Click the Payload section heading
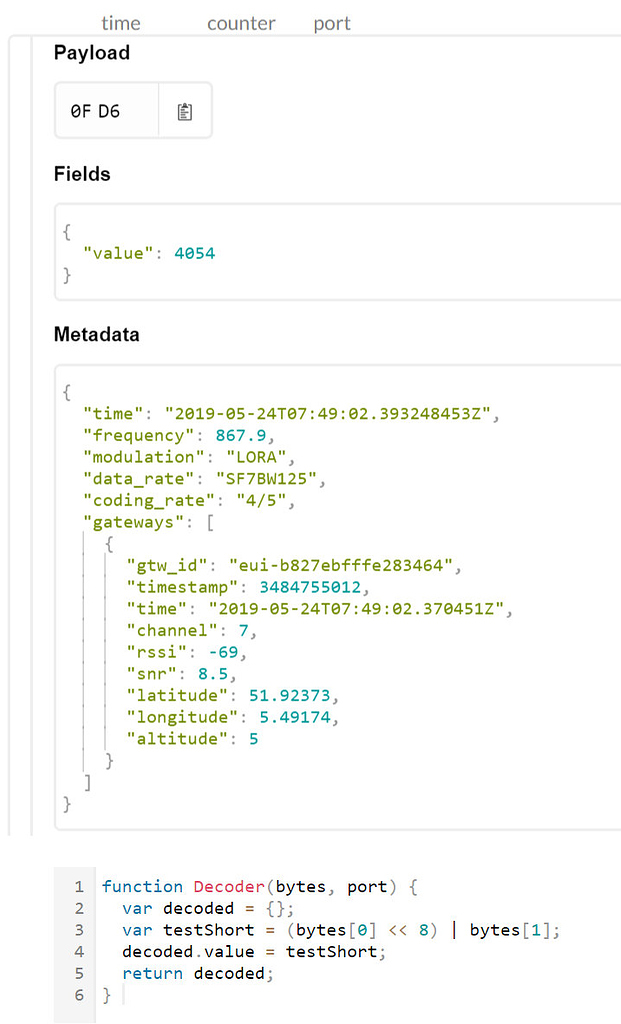621x1024 pixels. pos(91,53)
